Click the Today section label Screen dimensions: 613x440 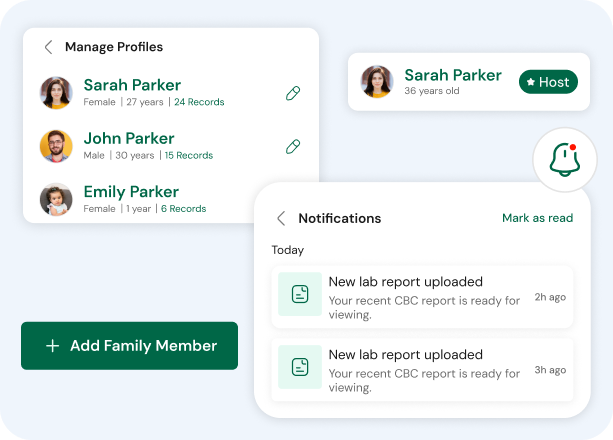tap(288, 250)
